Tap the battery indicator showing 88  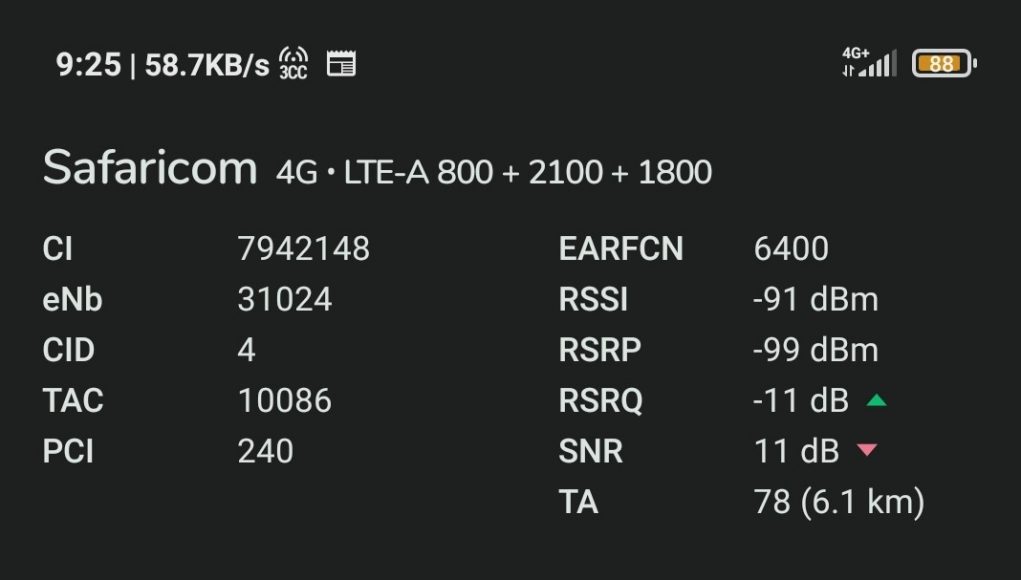coord(944,63)
